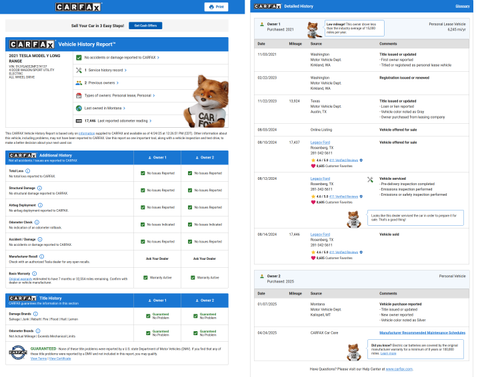Click the green check beside No accidents reported
Viewport: 490px width, 378px height.
point(79,58)
